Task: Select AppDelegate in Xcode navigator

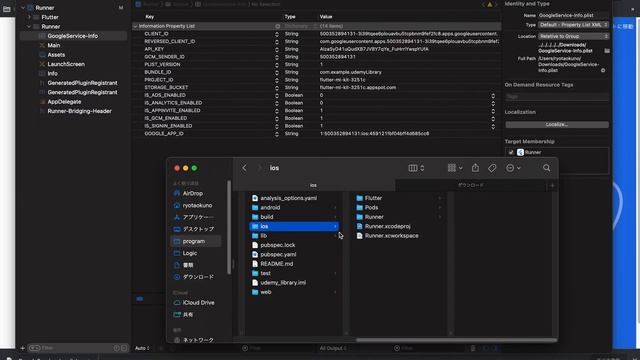Action: pyautogui.click(x=64, y=102)
